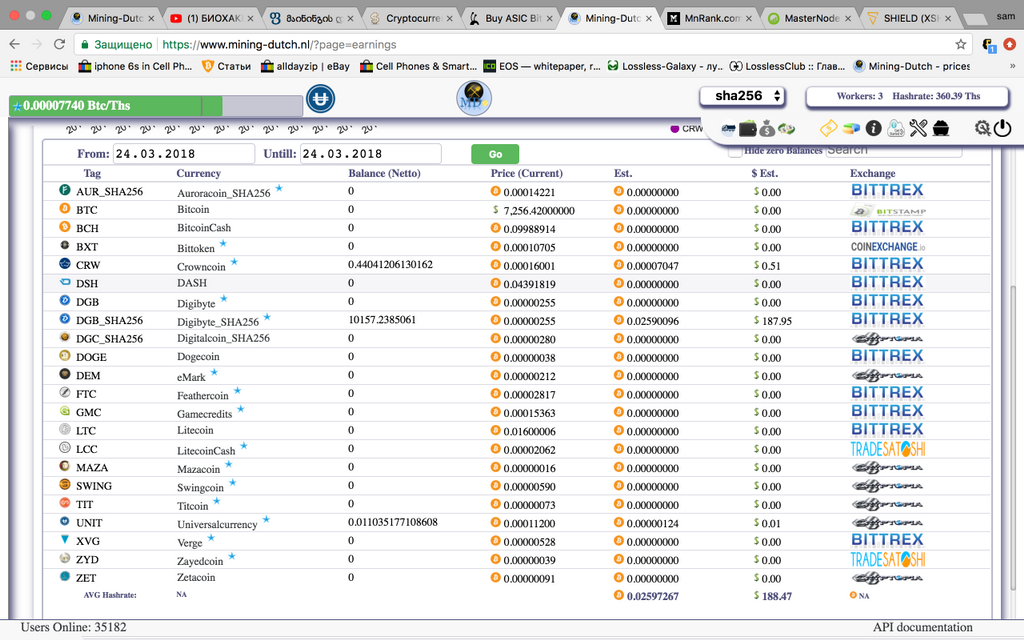Open the API documentation link
The width and height of the screenshot is (1024, 640).
pyautogui.click(x=922, y=627)
